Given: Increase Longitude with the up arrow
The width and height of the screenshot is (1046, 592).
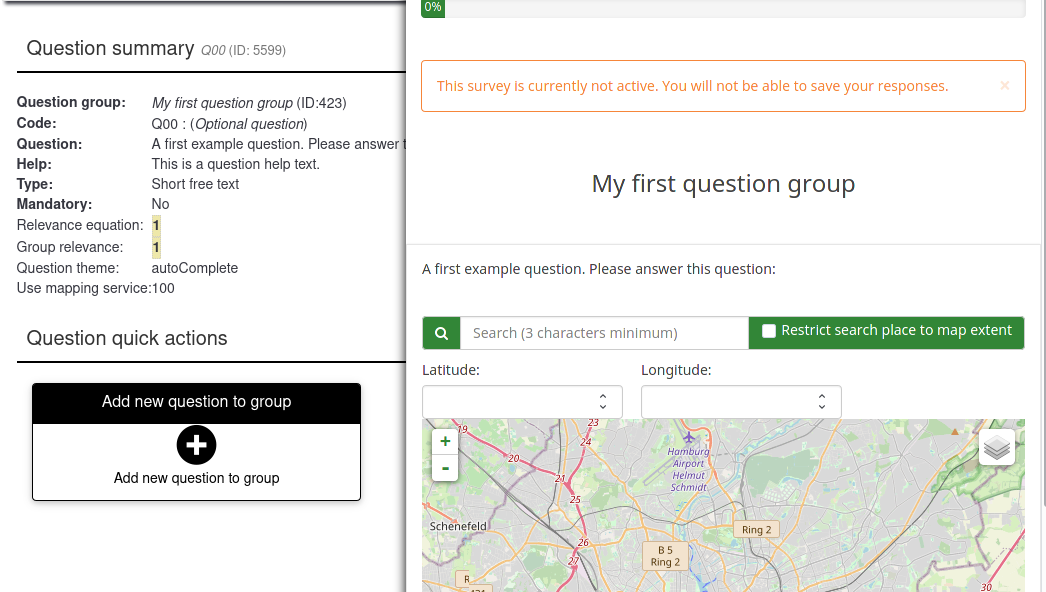Looking at the screenshot, I should pos(821,396).
